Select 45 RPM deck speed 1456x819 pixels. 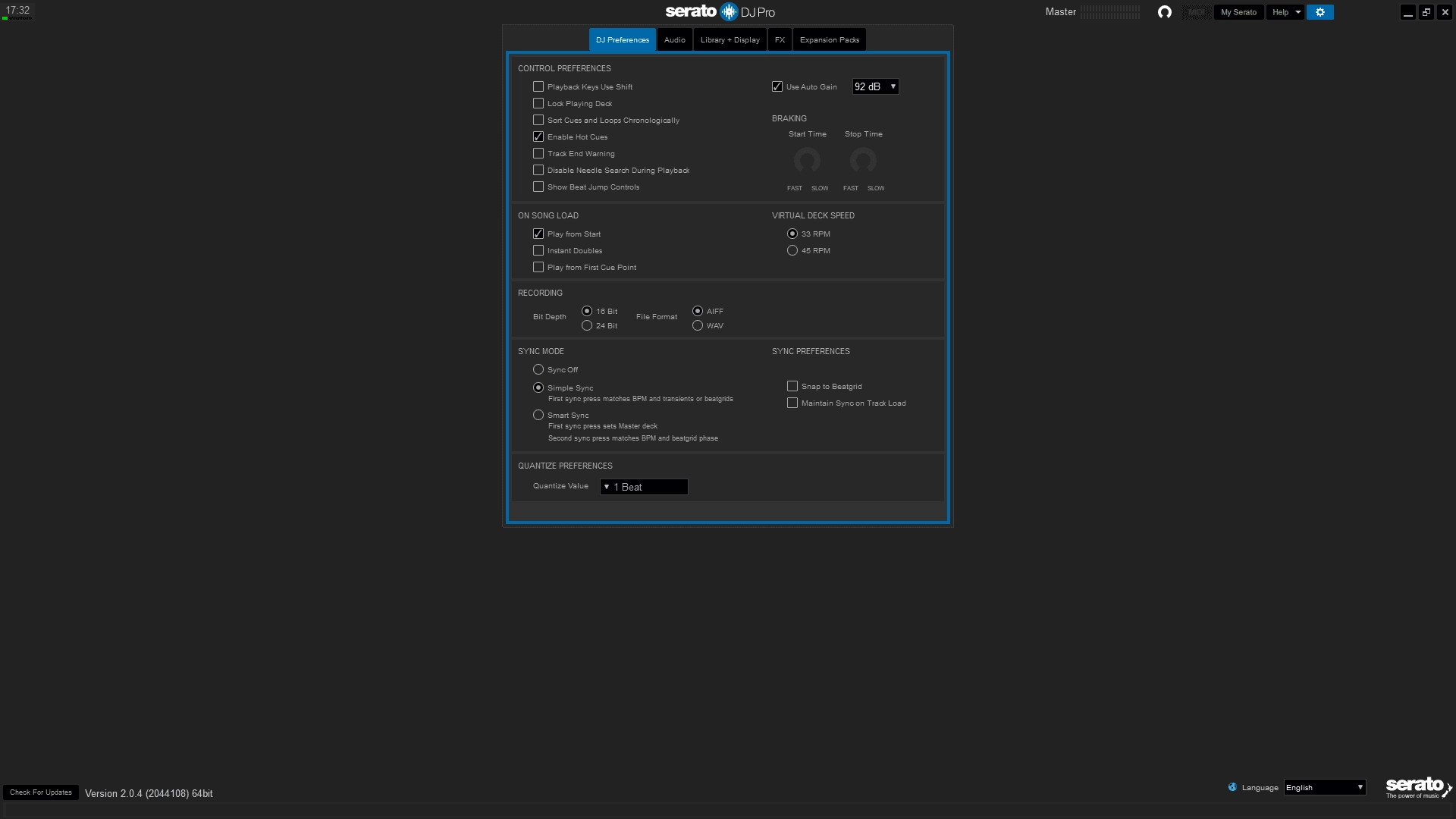[792, 251]
